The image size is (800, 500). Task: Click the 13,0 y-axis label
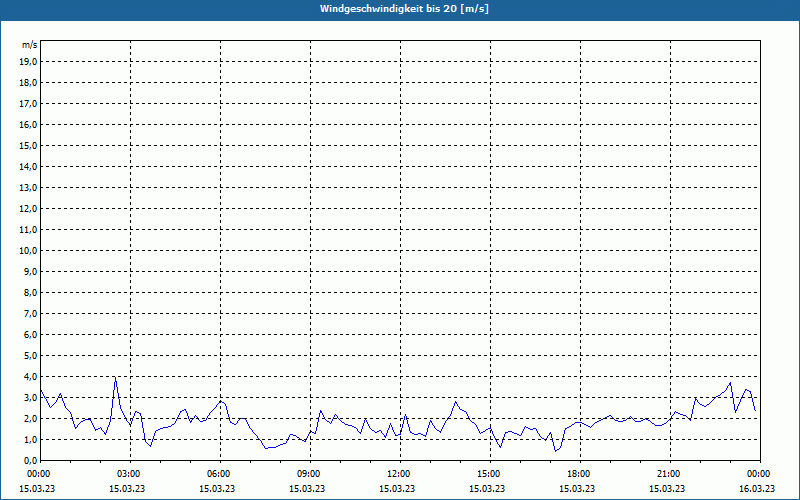pyautogui.click(x=28, y=188)
